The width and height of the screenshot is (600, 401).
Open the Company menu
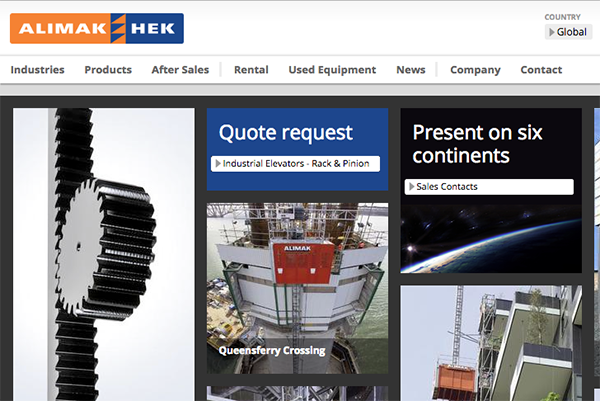pos(475,70)
